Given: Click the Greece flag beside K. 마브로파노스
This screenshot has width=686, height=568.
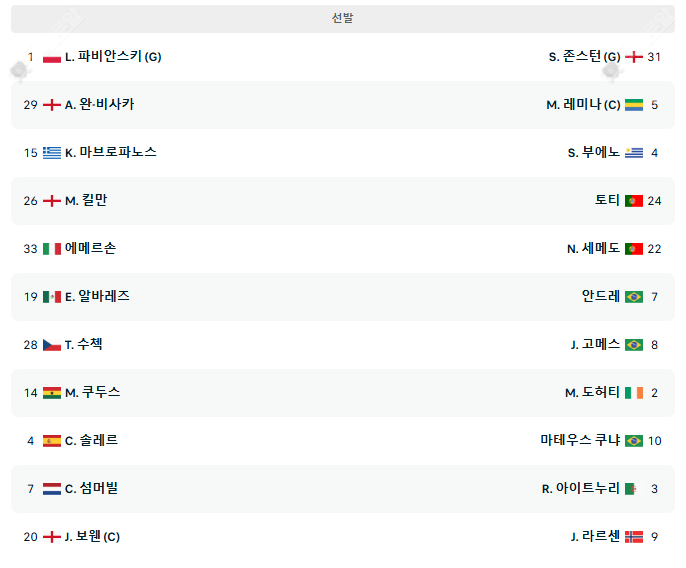Looking at the screenshot, I should pyautogui.click(x=52, y=153).
